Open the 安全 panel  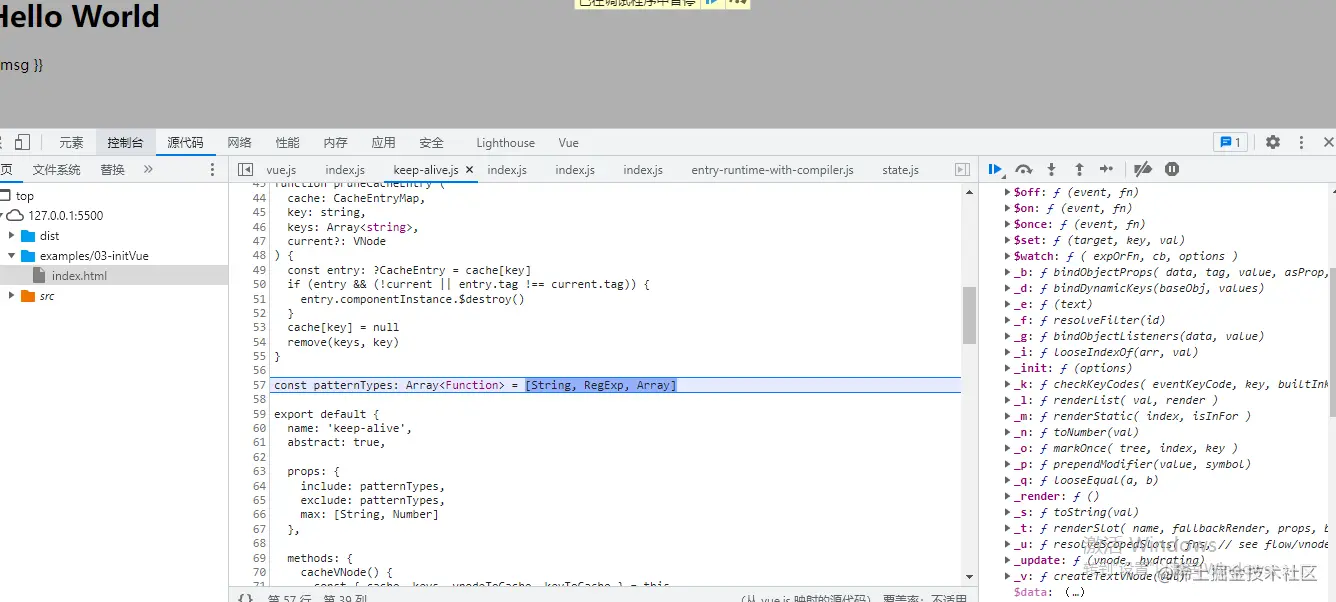click(x=432, y=143)
